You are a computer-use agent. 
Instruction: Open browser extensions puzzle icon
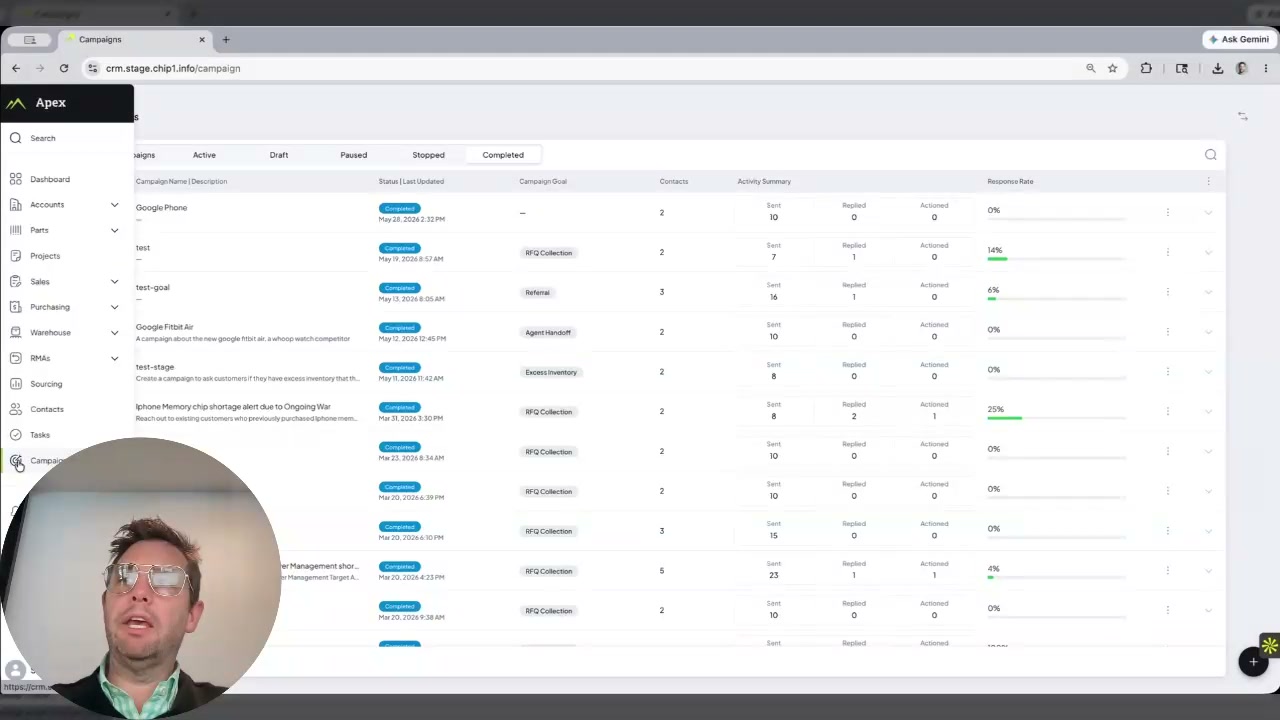[x=1146, y=68]
